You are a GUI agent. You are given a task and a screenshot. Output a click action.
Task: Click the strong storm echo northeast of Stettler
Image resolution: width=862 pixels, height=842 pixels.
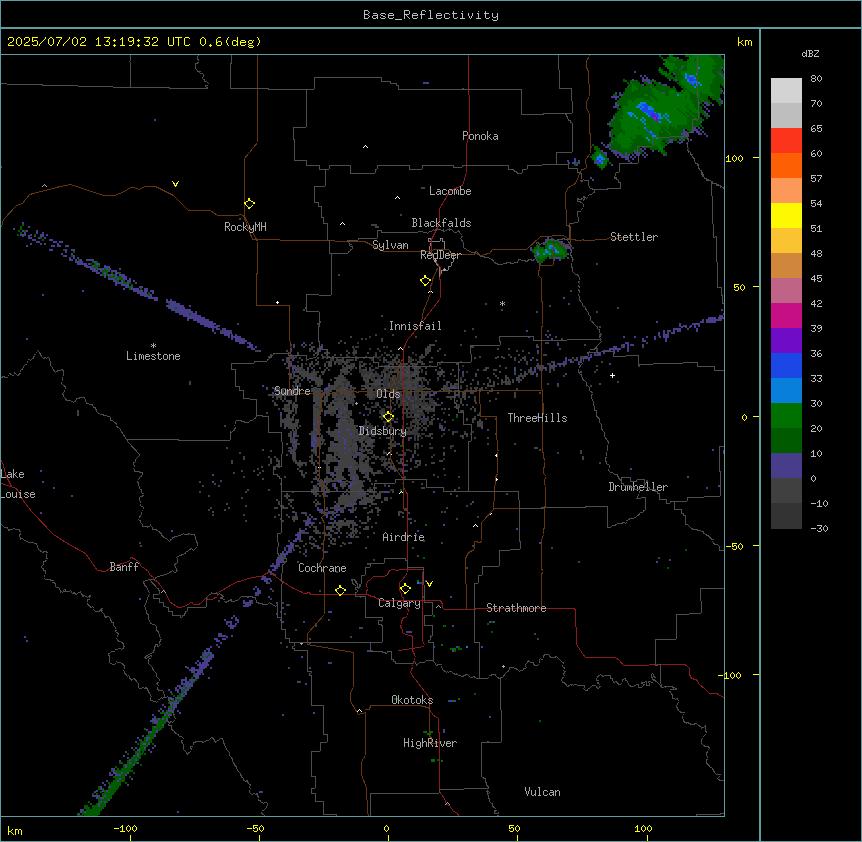(x=656, y=116)
